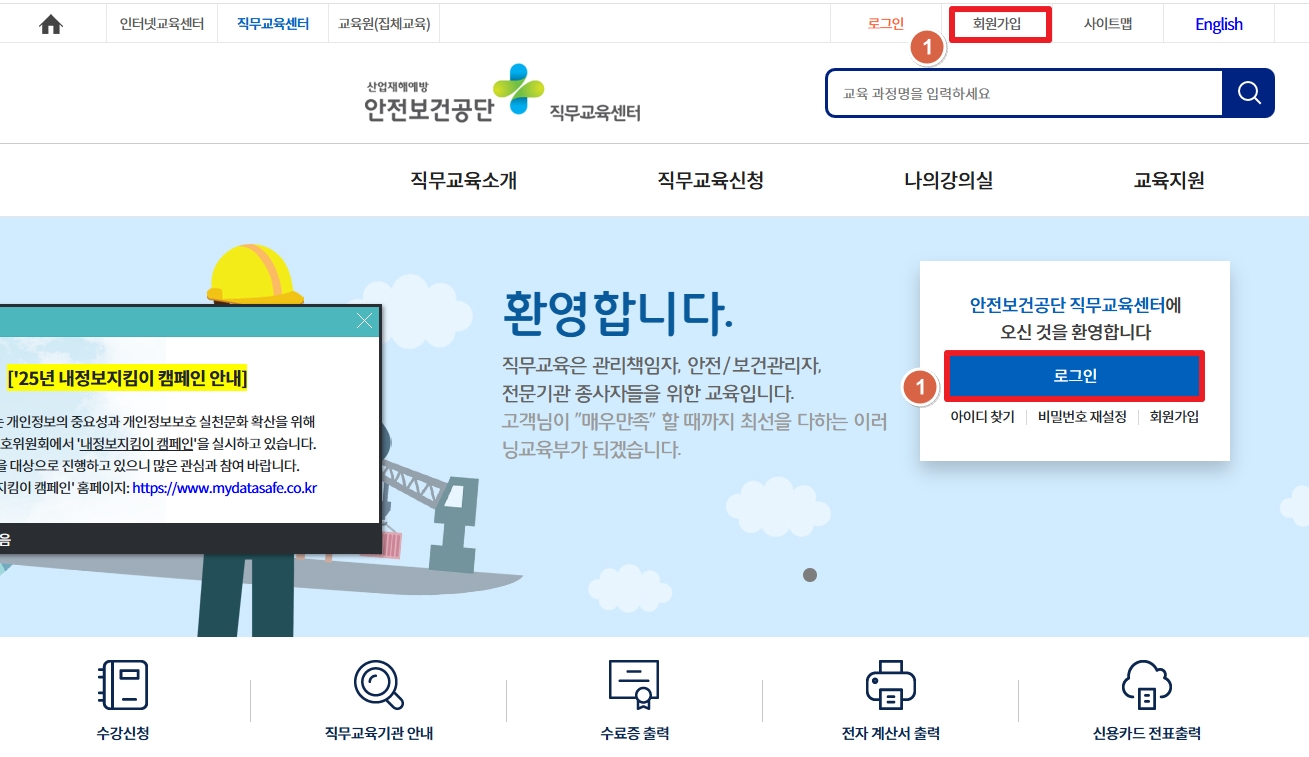Viewport: 1309px width, 757px height.
Task: Click the course name search field
Action: click(x=1024, y=94)
